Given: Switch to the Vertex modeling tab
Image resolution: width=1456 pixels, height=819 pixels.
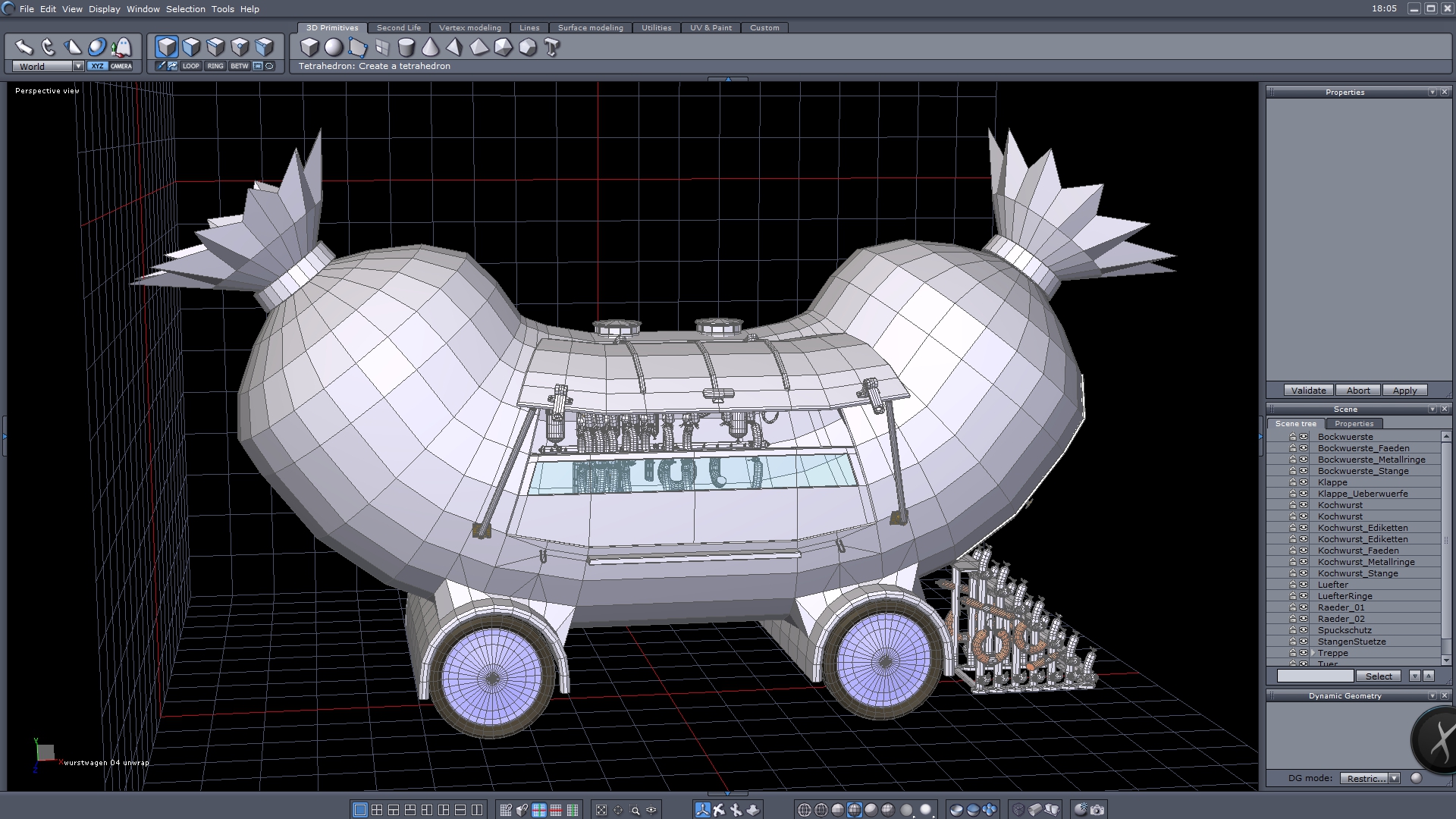Looking at the screenshot, I should pos(469,28).
